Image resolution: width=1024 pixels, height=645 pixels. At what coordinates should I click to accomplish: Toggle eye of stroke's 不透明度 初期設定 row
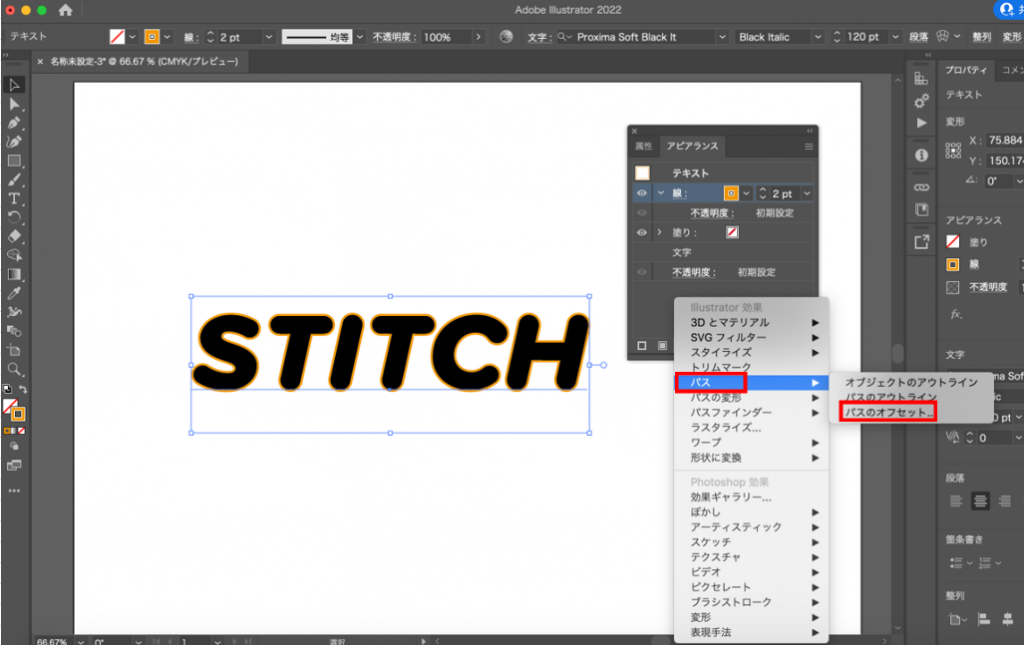tap(641, 213)
